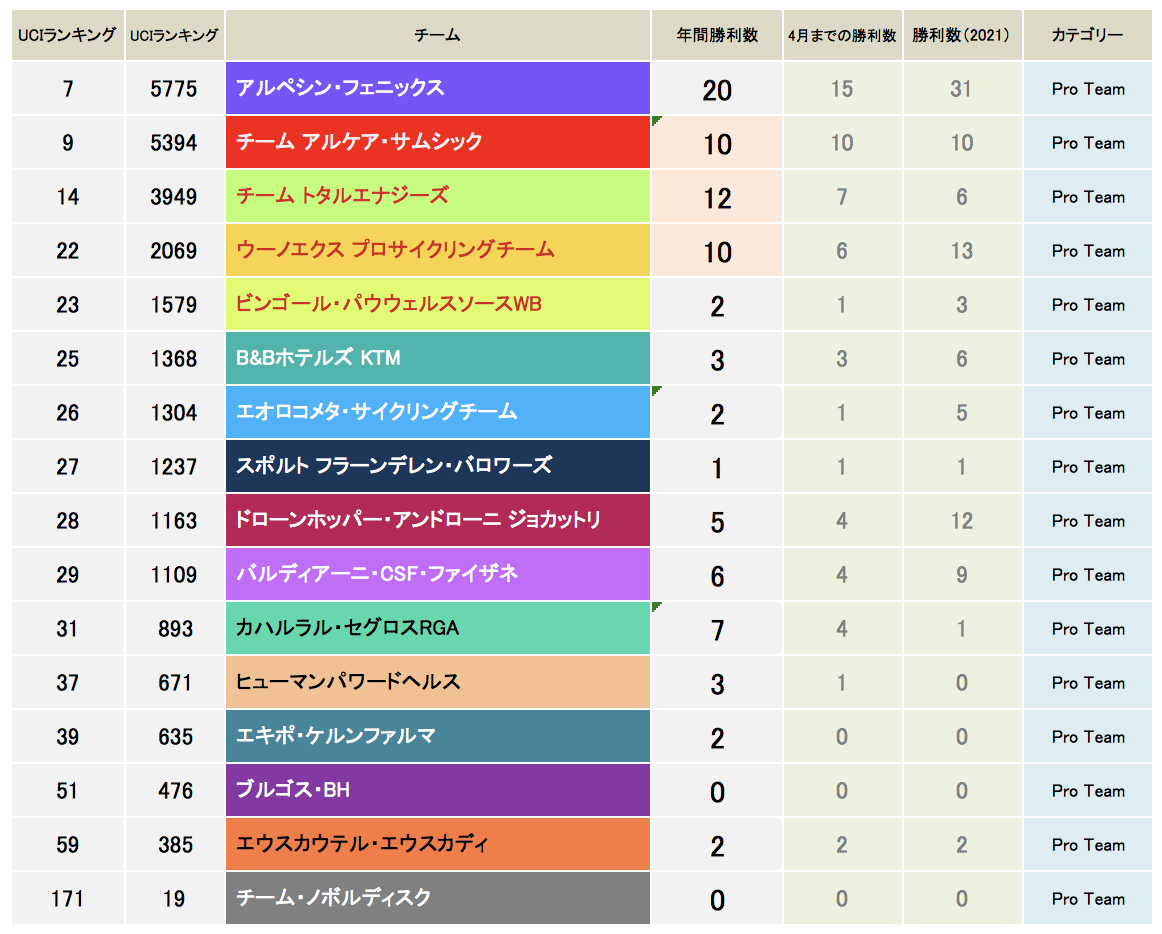The width and height of the screenshot is (1162, 934).
Task: Click the 年間勝利数 column header
Action: [717, 35]
